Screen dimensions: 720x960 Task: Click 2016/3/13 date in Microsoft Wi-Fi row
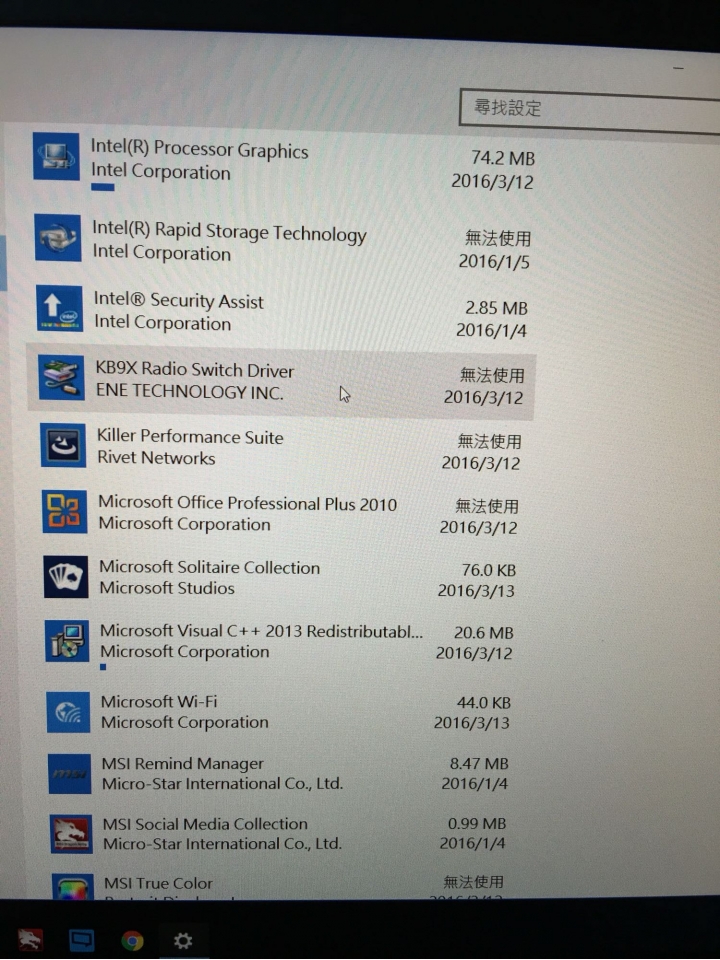471,723
